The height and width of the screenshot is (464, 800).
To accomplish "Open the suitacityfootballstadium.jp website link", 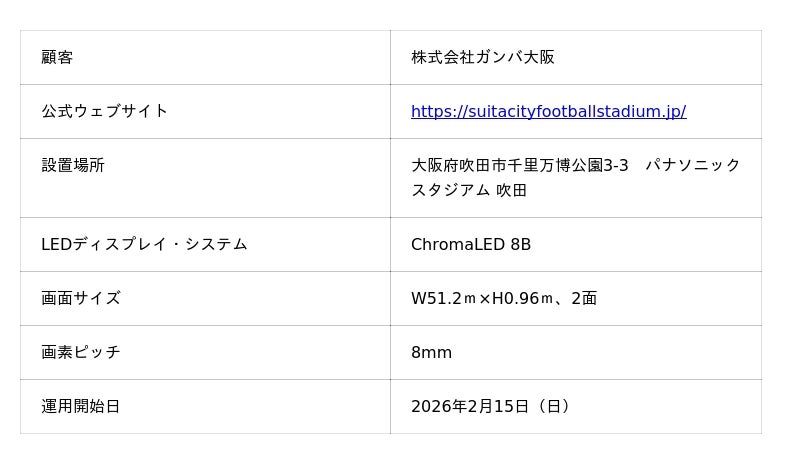I will click(548, 111).
